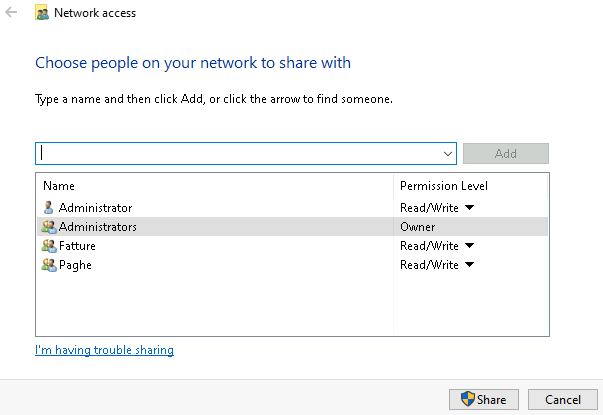Select the Administrators row name
The height and width of the screenshot is (415, 603).
pyautogui.click(x=98, y=227)
